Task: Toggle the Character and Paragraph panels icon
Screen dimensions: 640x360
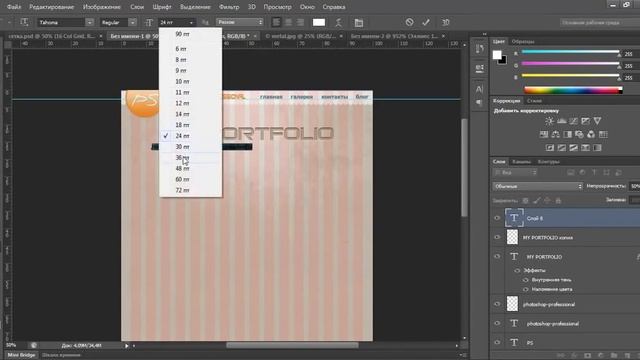Action: click(358, 22)
